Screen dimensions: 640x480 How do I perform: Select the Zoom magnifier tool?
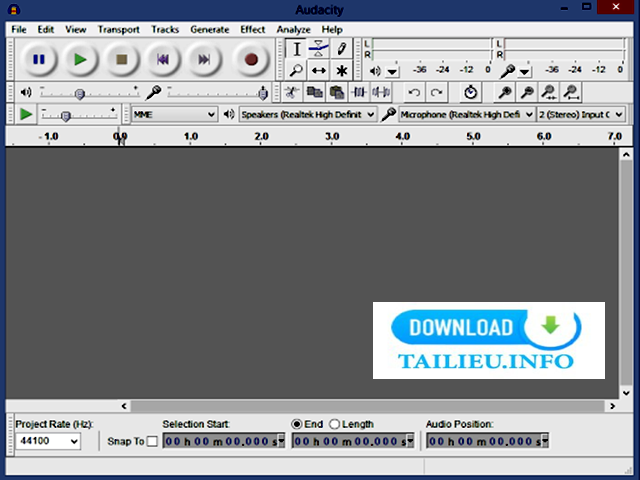pos(296,70)
